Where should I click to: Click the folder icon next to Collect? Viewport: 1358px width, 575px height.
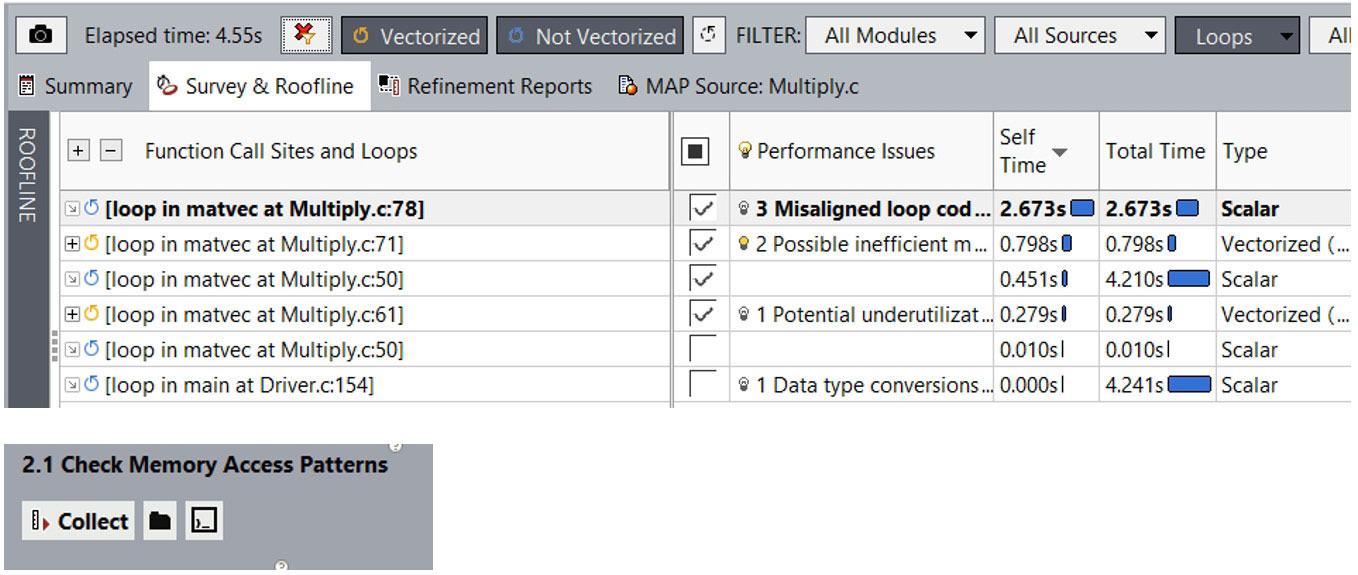click(160, 521)
